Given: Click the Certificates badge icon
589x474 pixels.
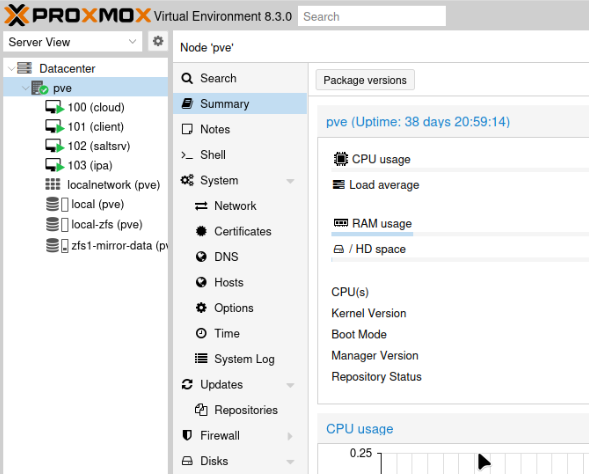Looking at the screenshot, I should tap(201, 231).
